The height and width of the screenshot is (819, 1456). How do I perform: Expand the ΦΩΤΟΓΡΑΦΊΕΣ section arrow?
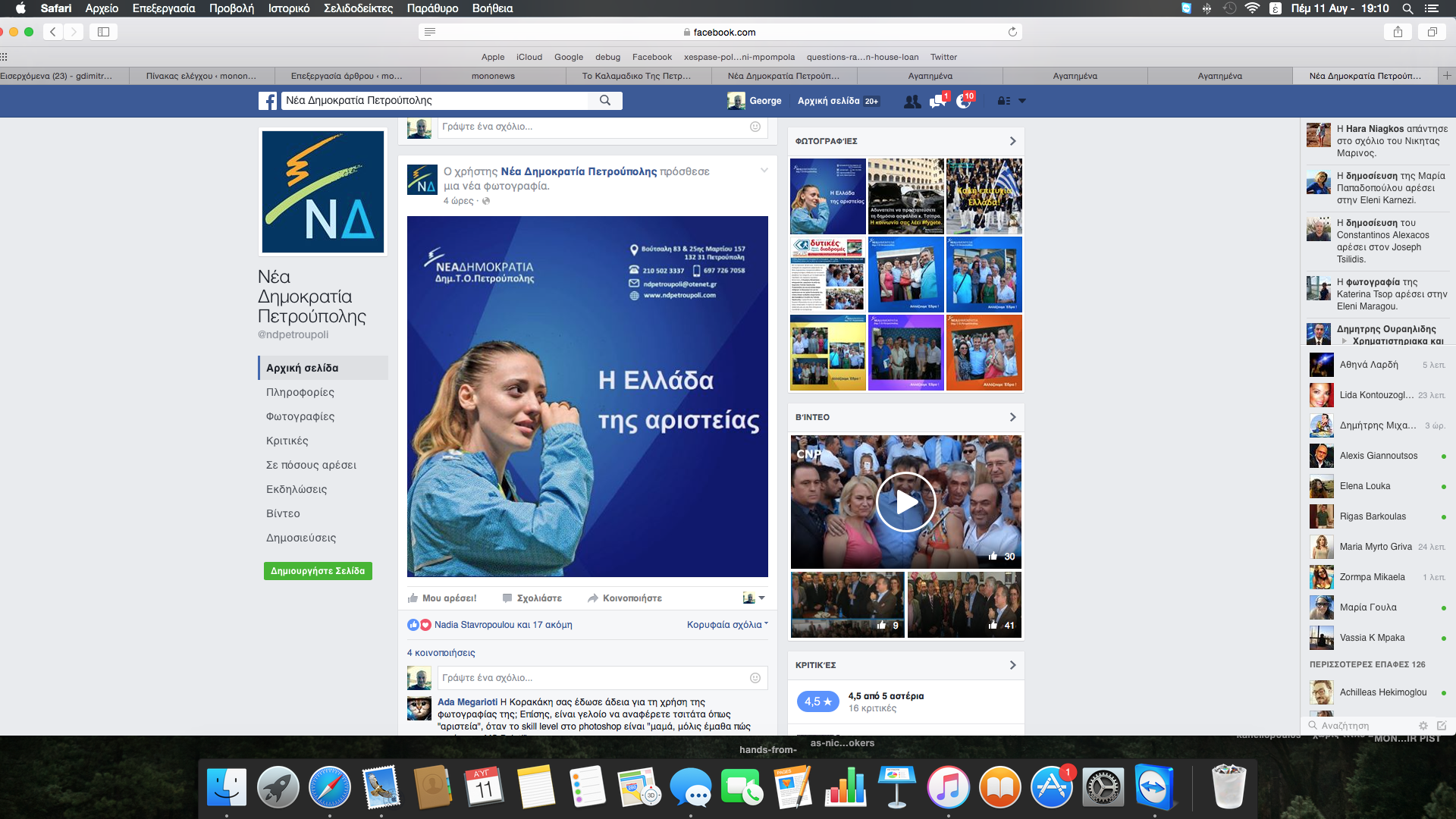[1012, 141]
